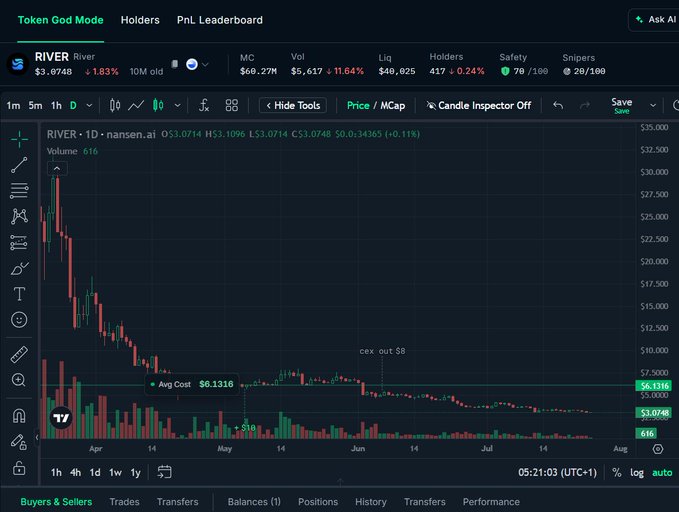The height and width of the screenshot is (512, 679).
Task: Open the Buyers & Sellers tab
Action: coord(56,502)
